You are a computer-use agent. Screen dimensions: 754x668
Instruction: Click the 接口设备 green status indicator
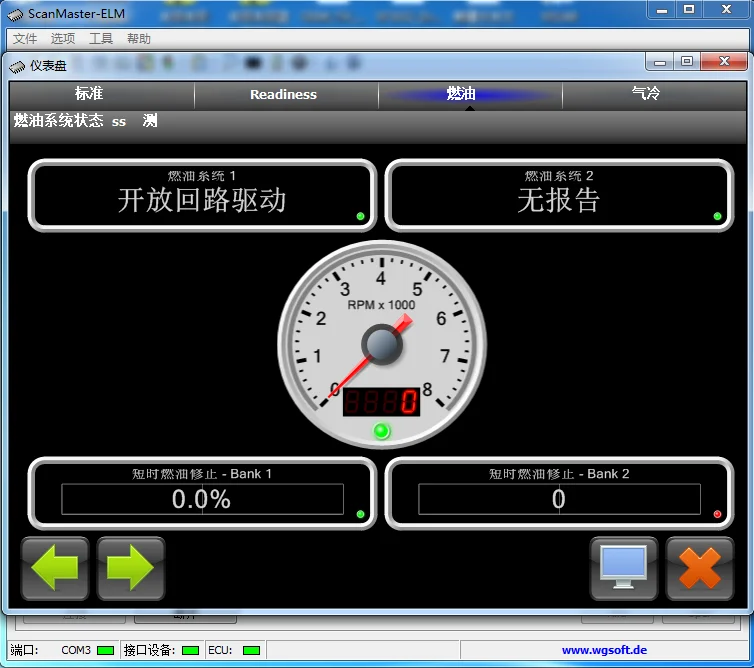click(x=190, y=651)
